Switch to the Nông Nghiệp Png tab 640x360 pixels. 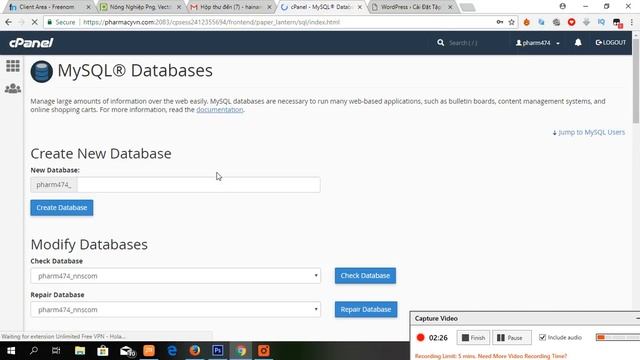click(x=140, y=7)
